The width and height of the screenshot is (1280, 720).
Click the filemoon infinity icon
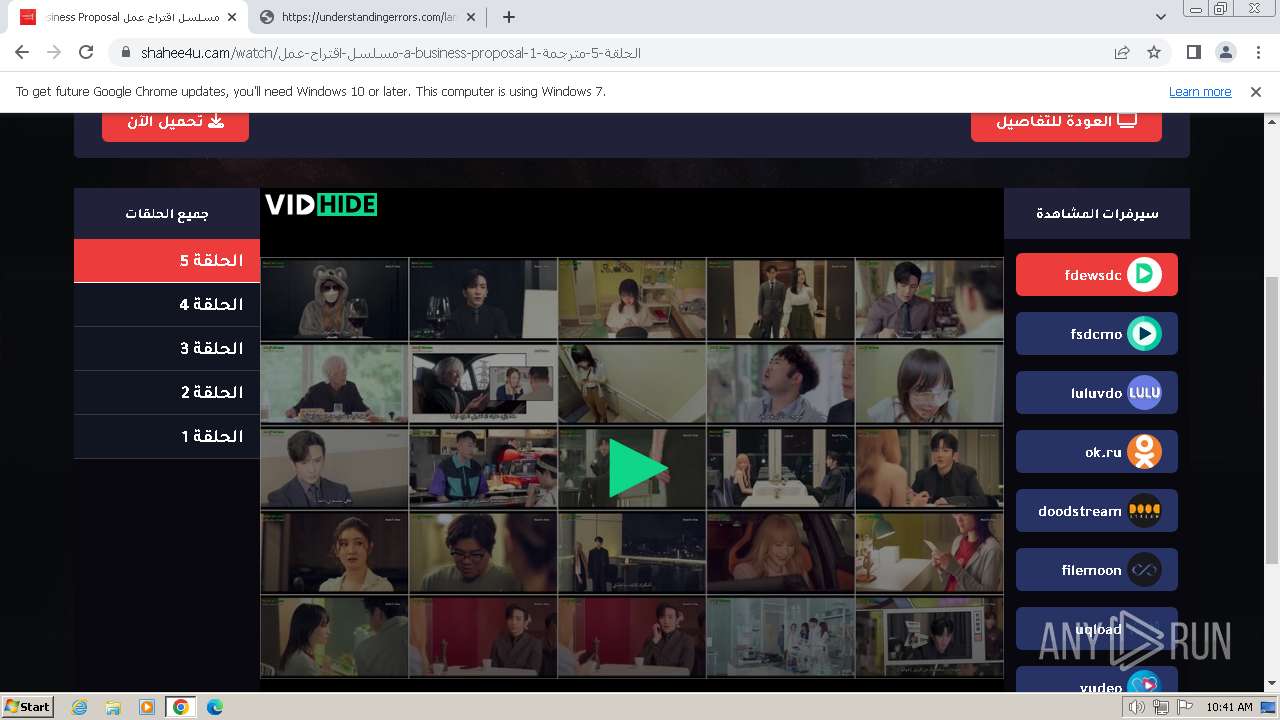1144,570
